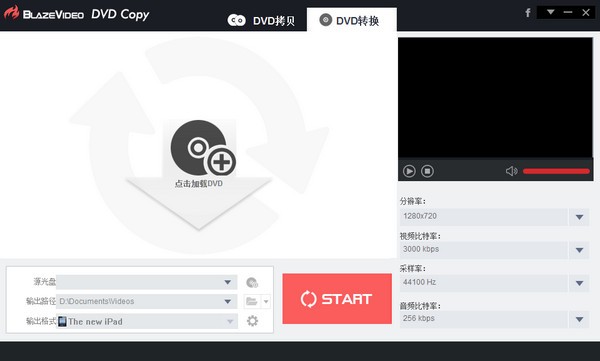Open output format settings gear
This screenshot has height=361, width=600.
(x=252, y=321)
